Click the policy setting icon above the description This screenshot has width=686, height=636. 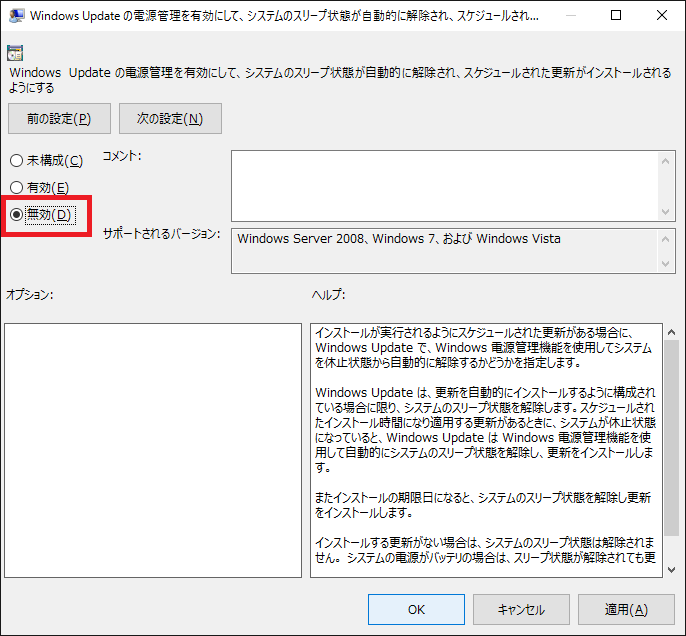coord(15,53)
